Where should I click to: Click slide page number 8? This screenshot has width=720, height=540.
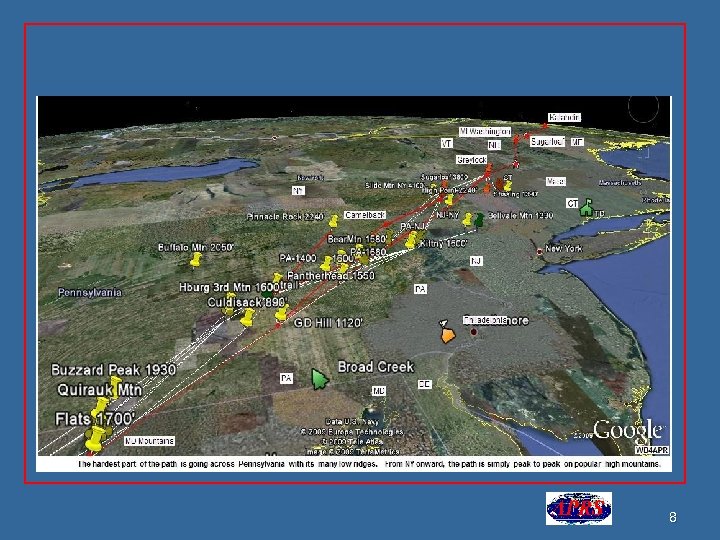[x=673, y=518]
